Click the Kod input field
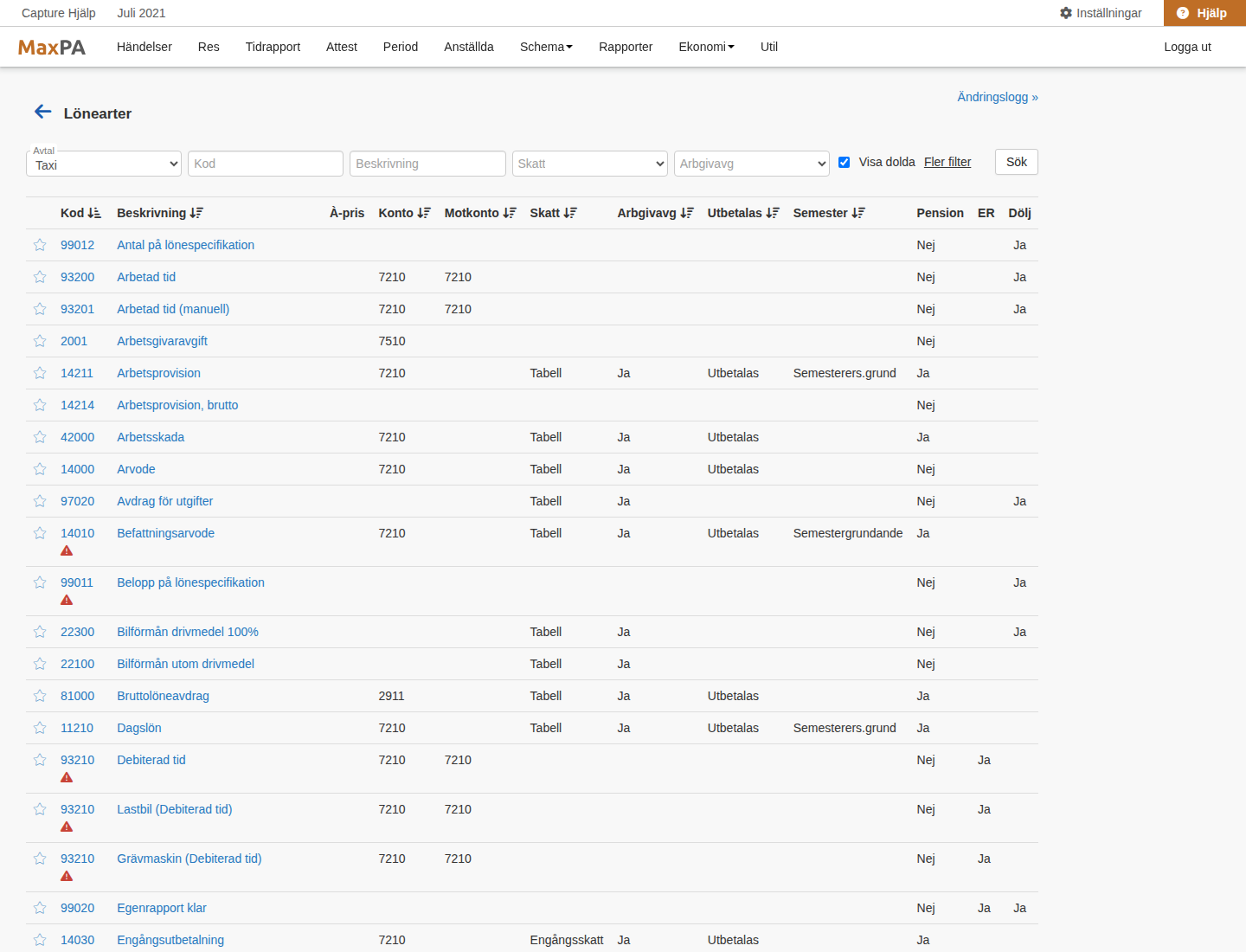The image size is (1246, 952). pyautogui.click(x=266, y=164)
